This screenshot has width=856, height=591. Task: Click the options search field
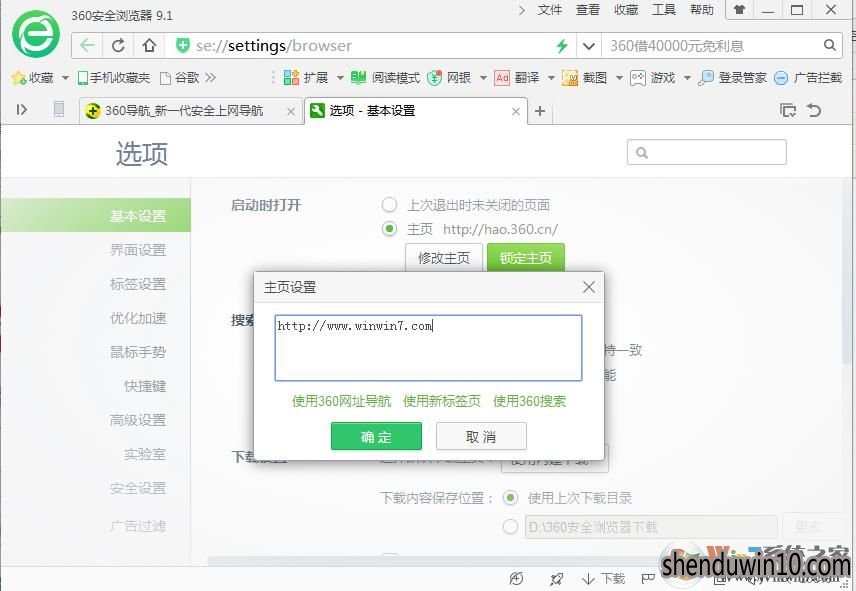[x=707, y=152]
